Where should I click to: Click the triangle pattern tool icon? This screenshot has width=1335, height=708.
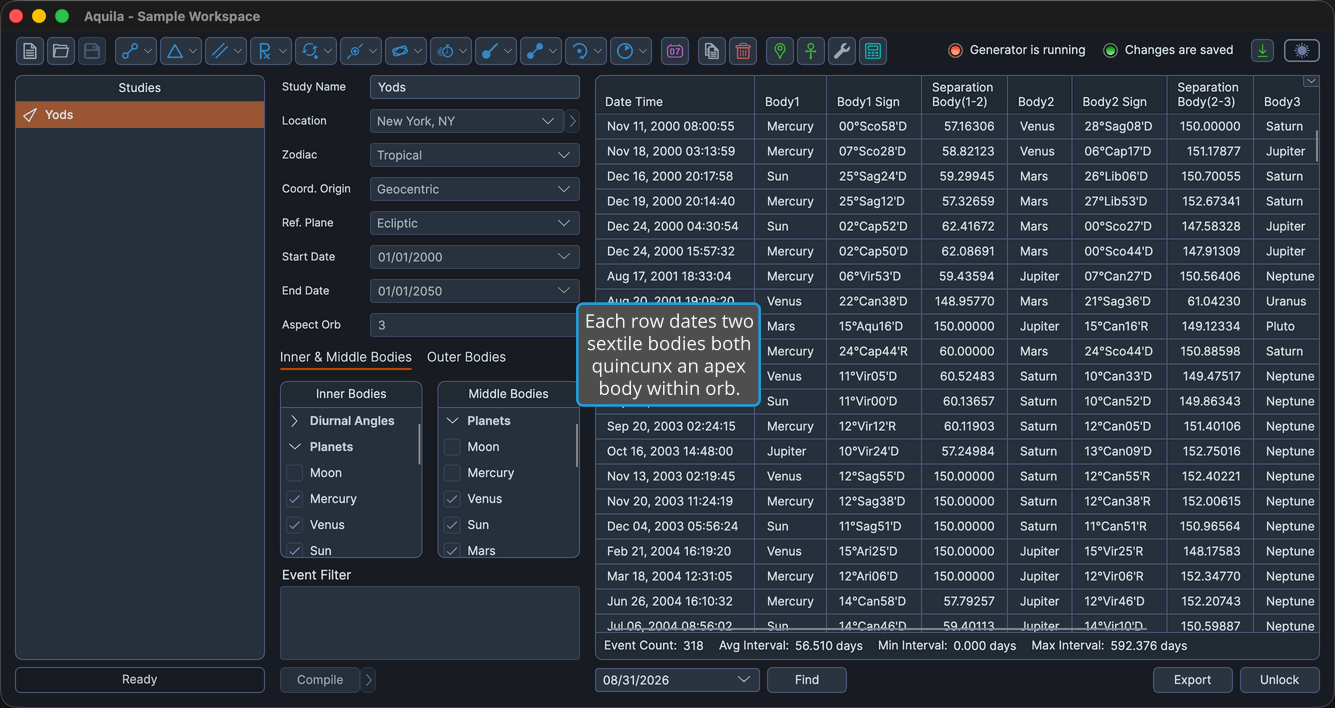tap(175, 51)
